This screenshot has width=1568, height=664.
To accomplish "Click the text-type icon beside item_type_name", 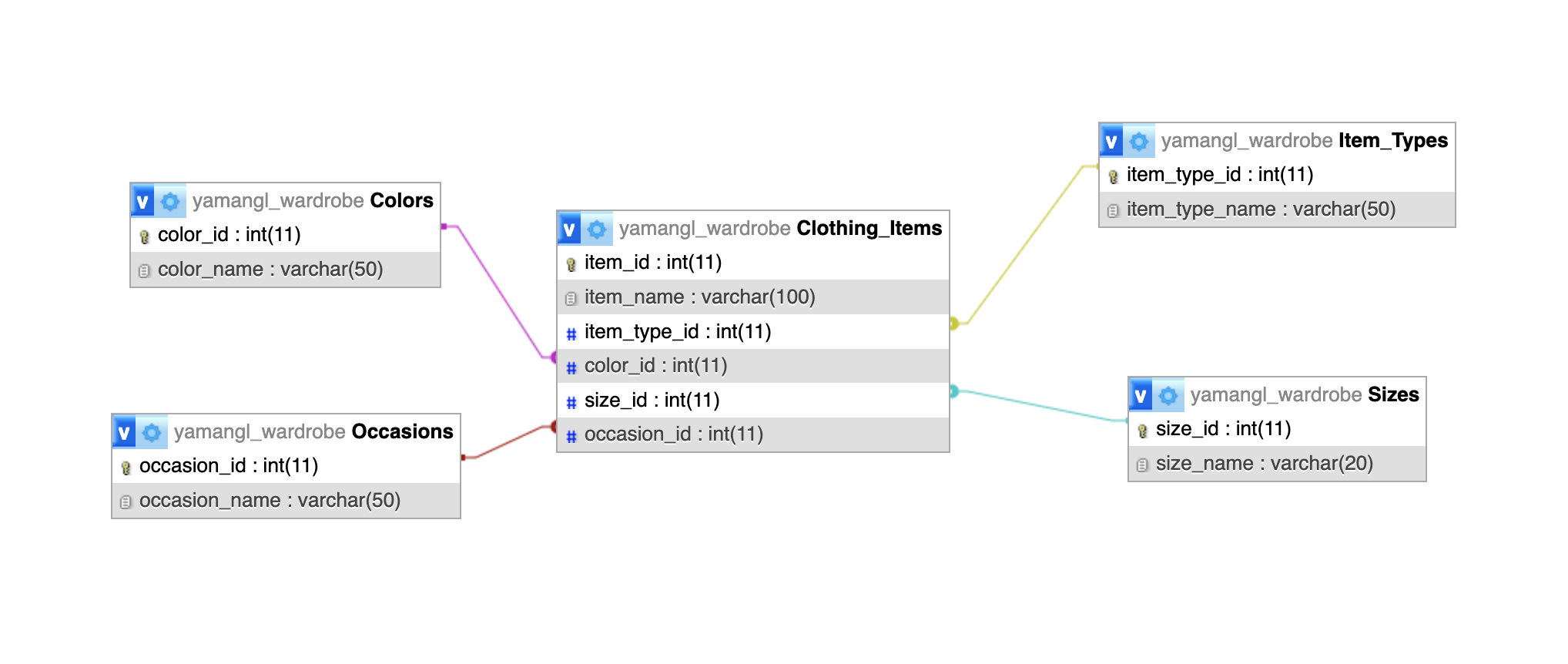I will pos(1113,210).
